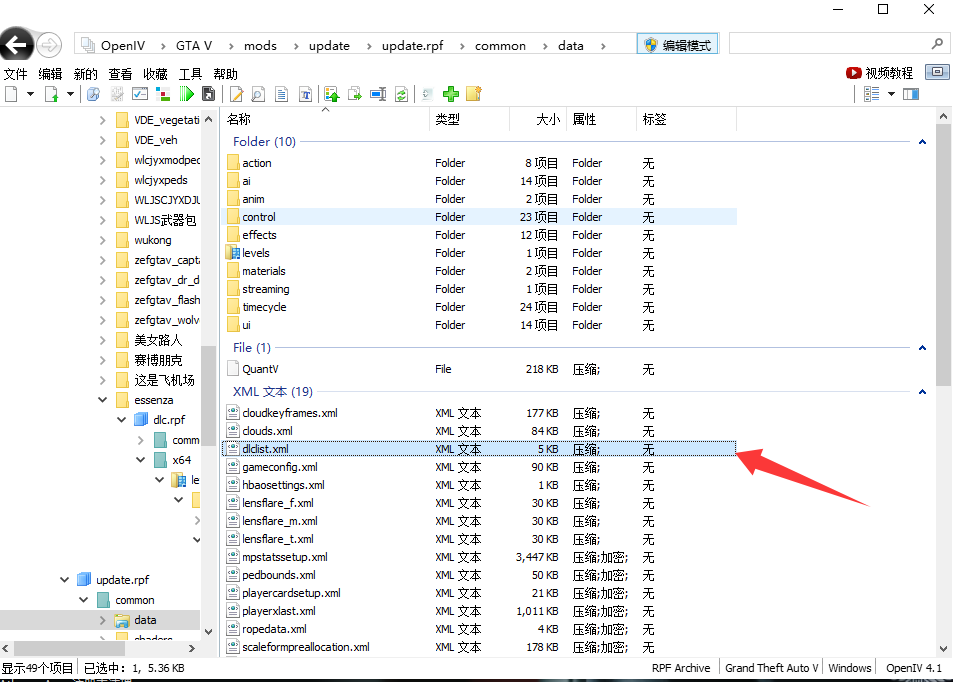Click the page with T icon
The image size is (953, 682).
[x=305, y=94]
